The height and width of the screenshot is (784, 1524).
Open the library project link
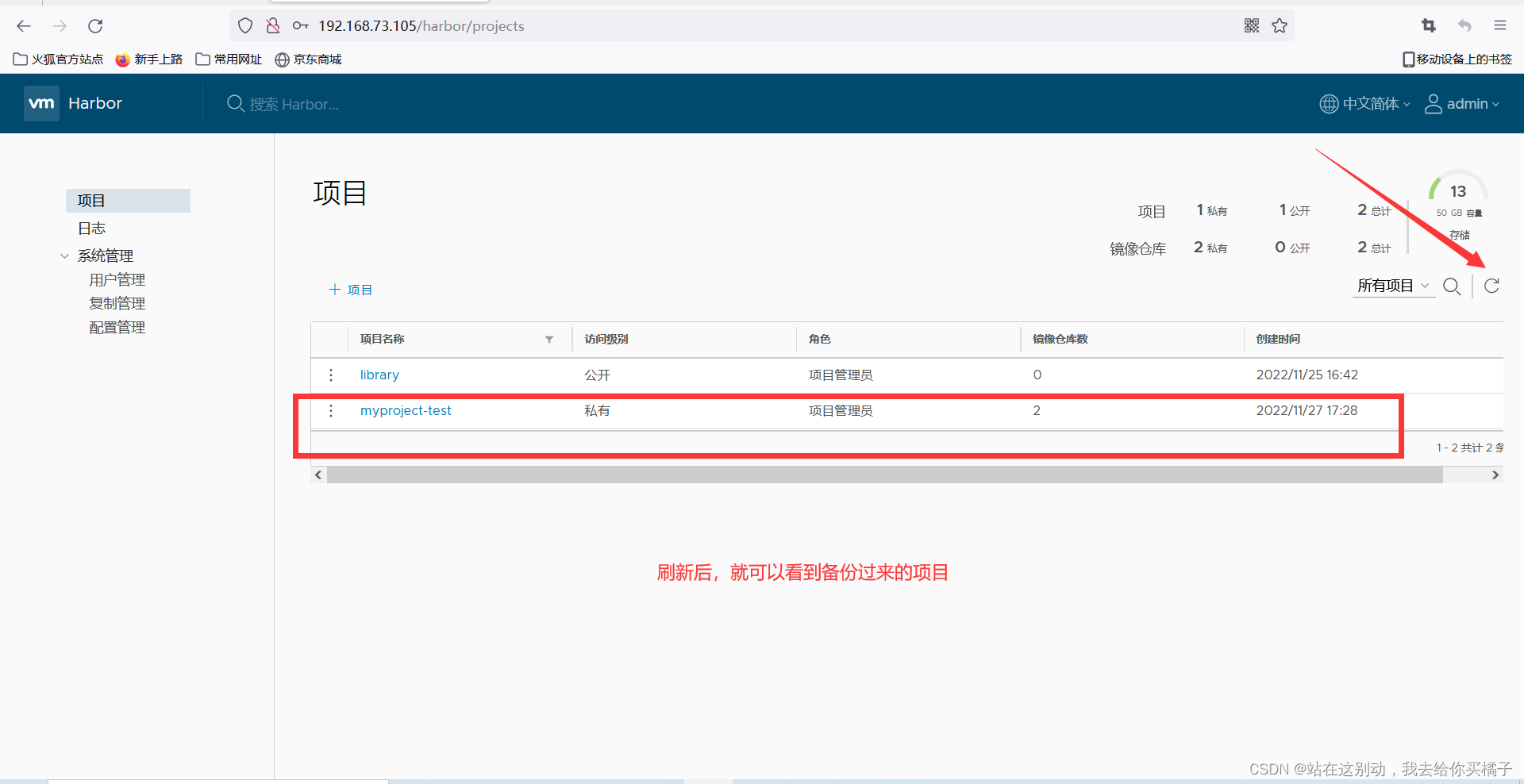[x=379, y=375]
